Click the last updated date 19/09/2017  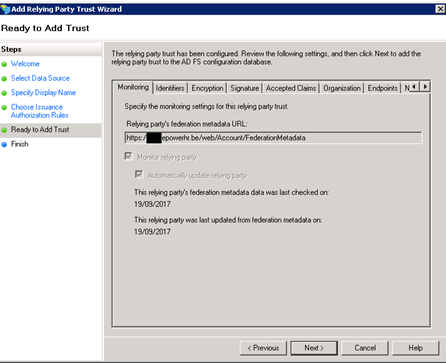(x=152, y=232)
